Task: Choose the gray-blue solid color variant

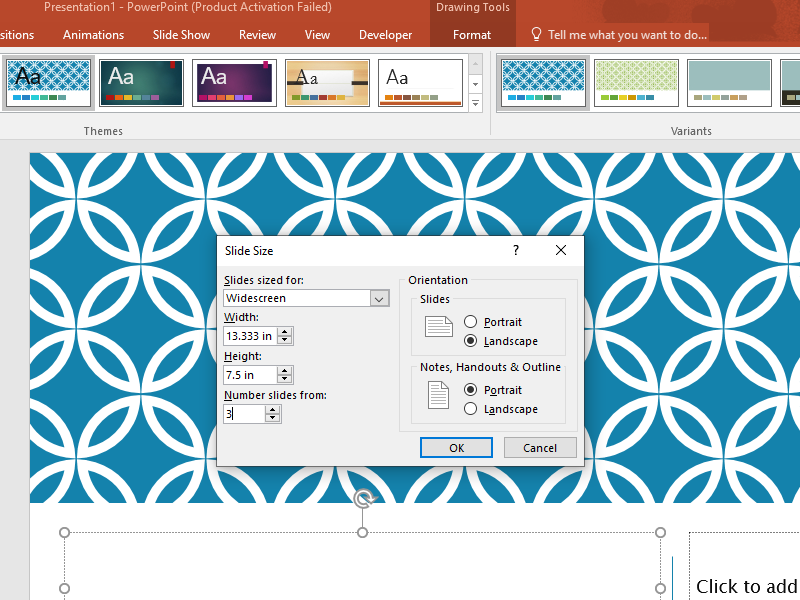Action: tap(729, 82)
